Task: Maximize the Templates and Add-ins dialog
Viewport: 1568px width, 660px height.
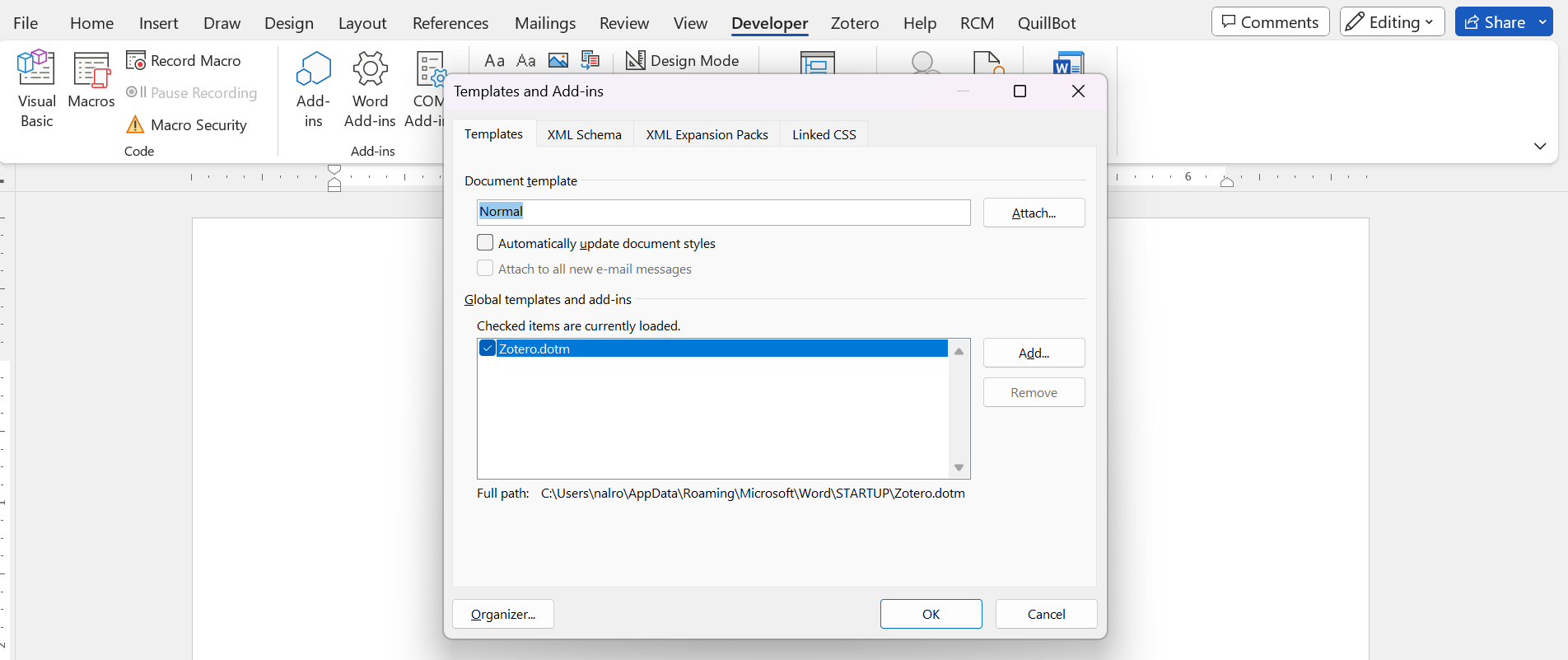Action: (x=1020, y=91)
